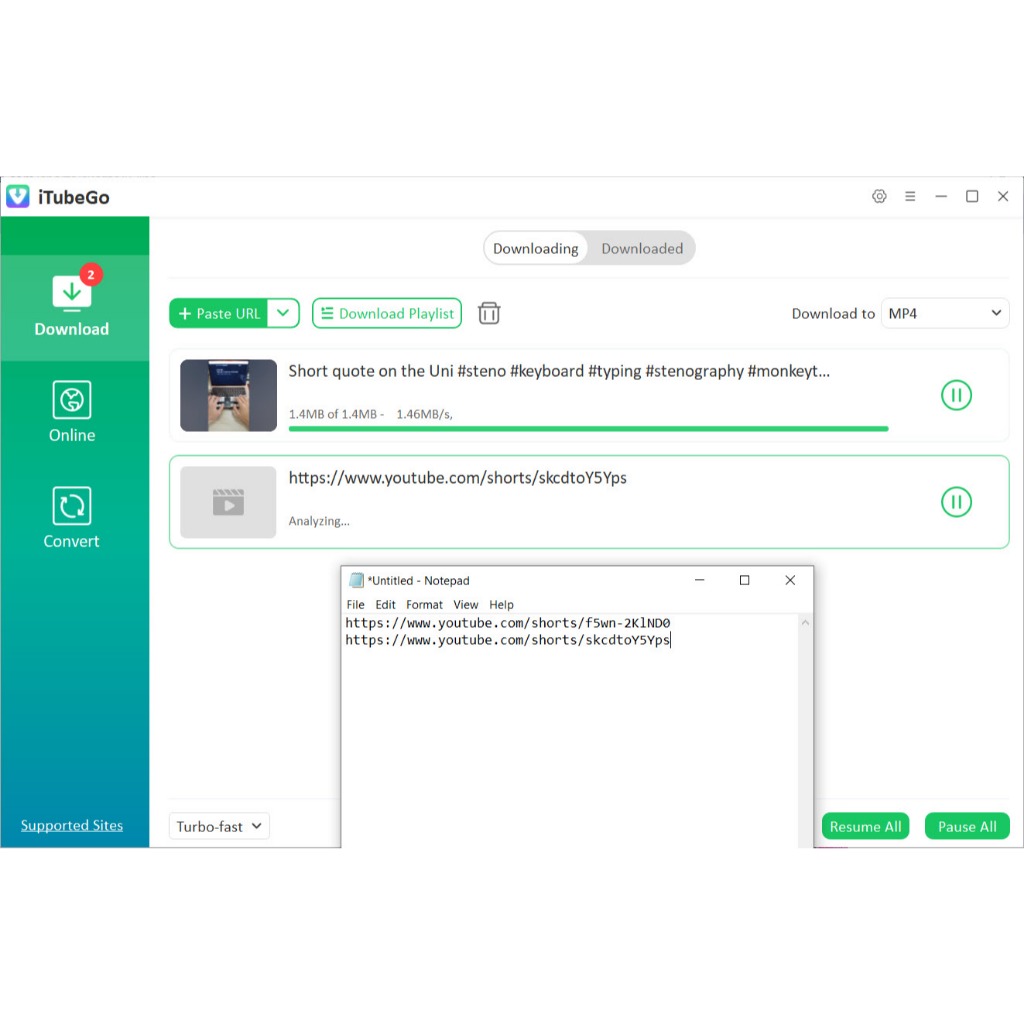Click the iTubeGo logo icon
The height and width of the screenshot is (1024, 1024).
18,197
